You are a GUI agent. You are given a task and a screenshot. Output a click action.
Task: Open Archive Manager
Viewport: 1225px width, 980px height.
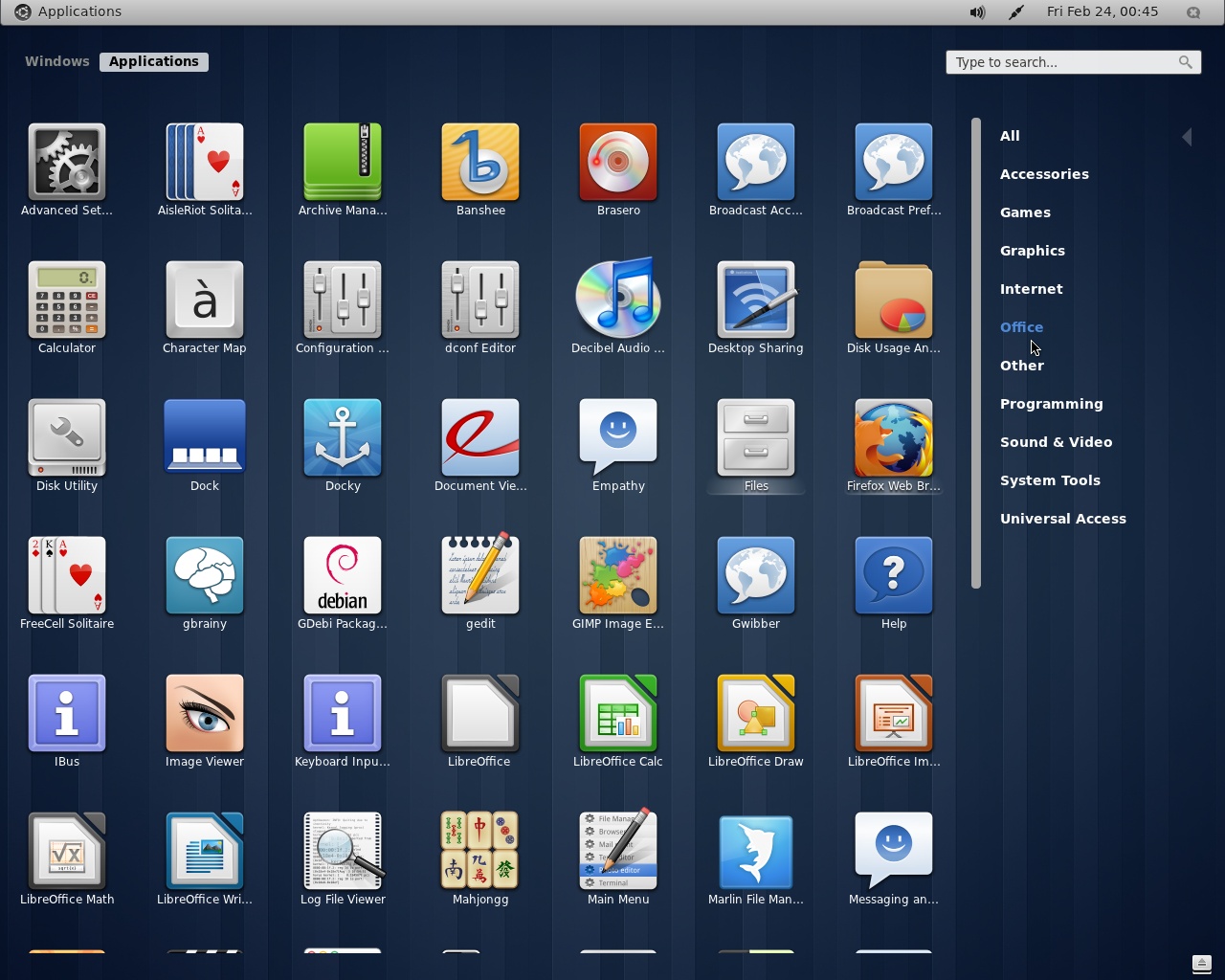tap(343, 170)
